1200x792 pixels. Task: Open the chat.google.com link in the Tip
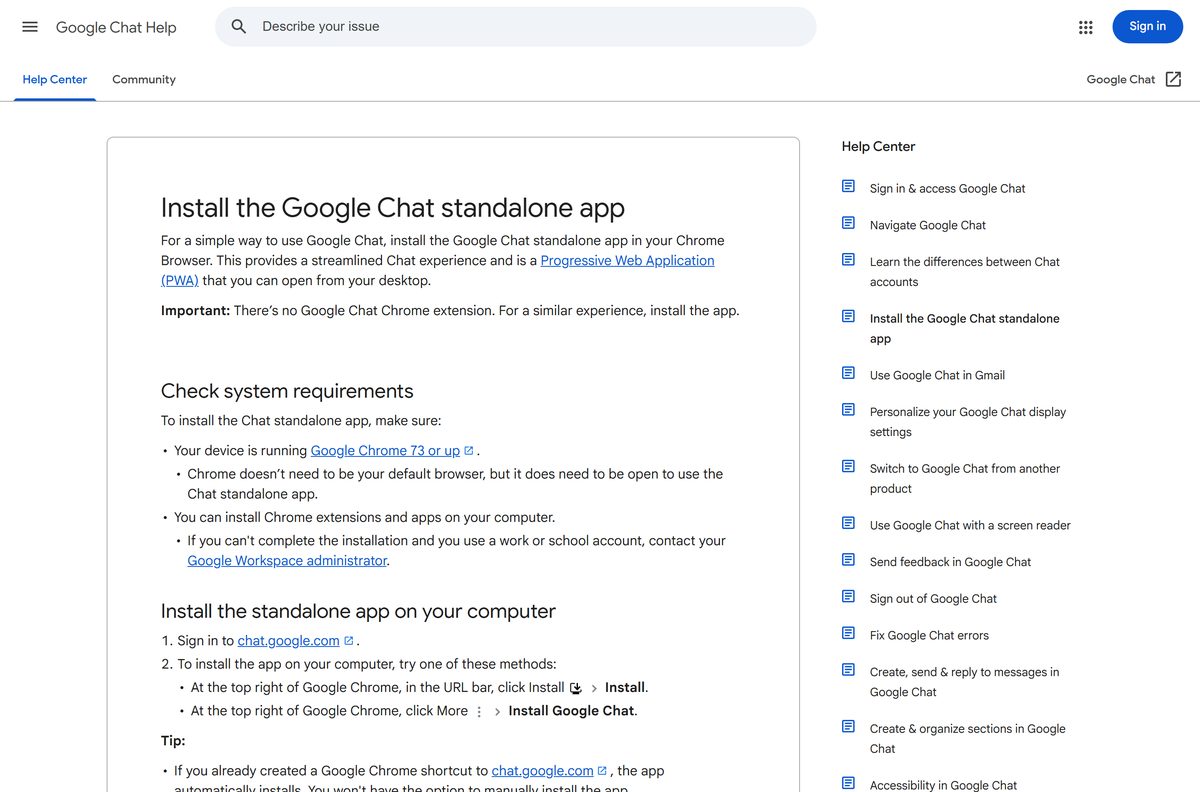pyautogui.click(x=542, y=771)
